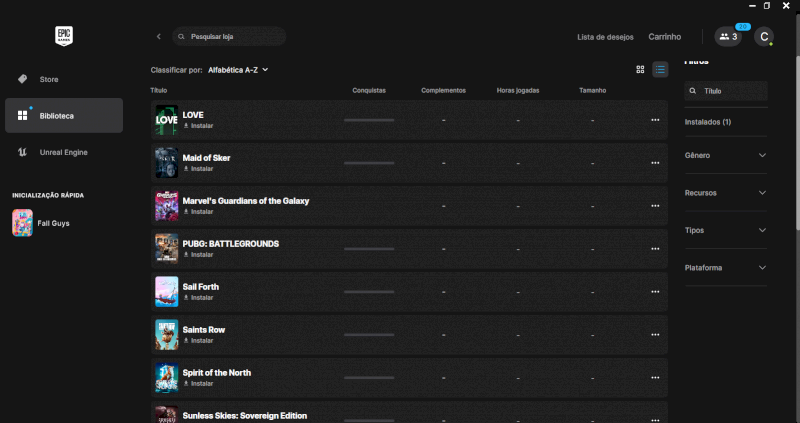Click Saints Row achievements progress bar
This screenshot has width=800, height=423.
click(x=369, y=335)
